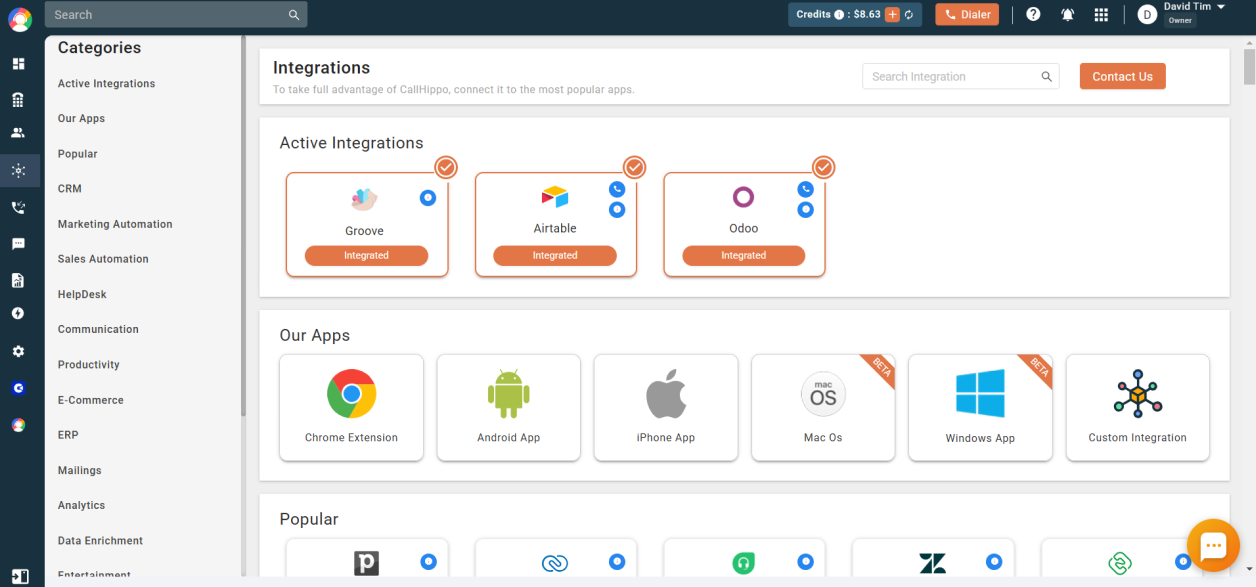Click the Search Integration magnifier icon
The width and height of the screenshot is (1256, 587).
coord(1047,76)
